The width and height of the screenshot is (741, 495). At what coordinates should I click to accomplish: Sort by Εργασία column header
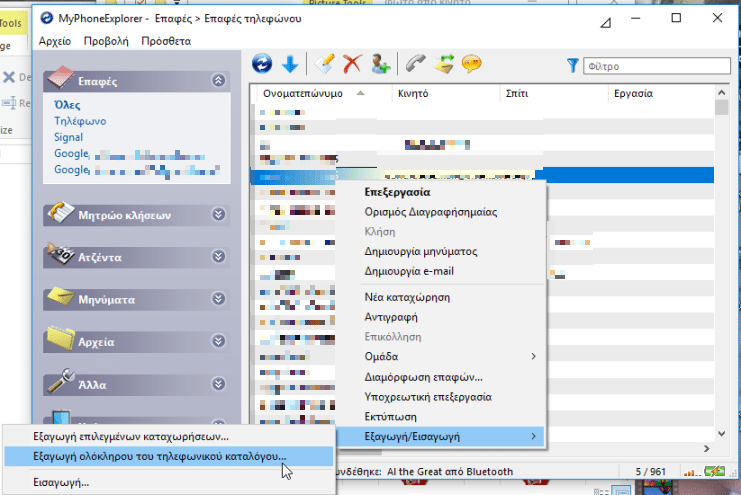click(662, 93)
